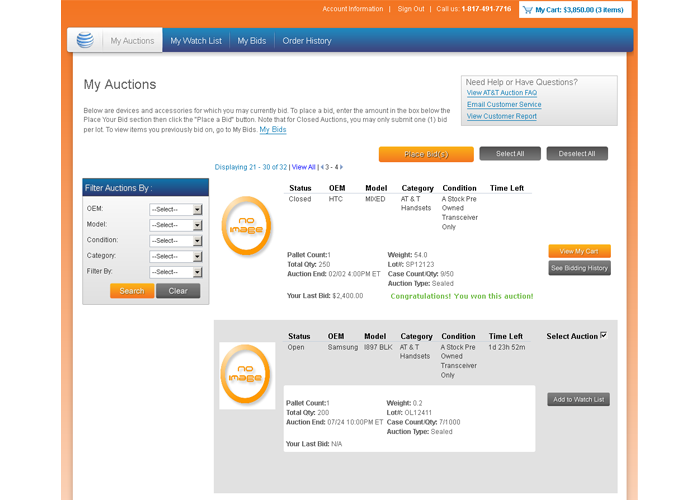The image size is (700, 500).
Task: Click the Clear filter button
Action: pos(178,291)
